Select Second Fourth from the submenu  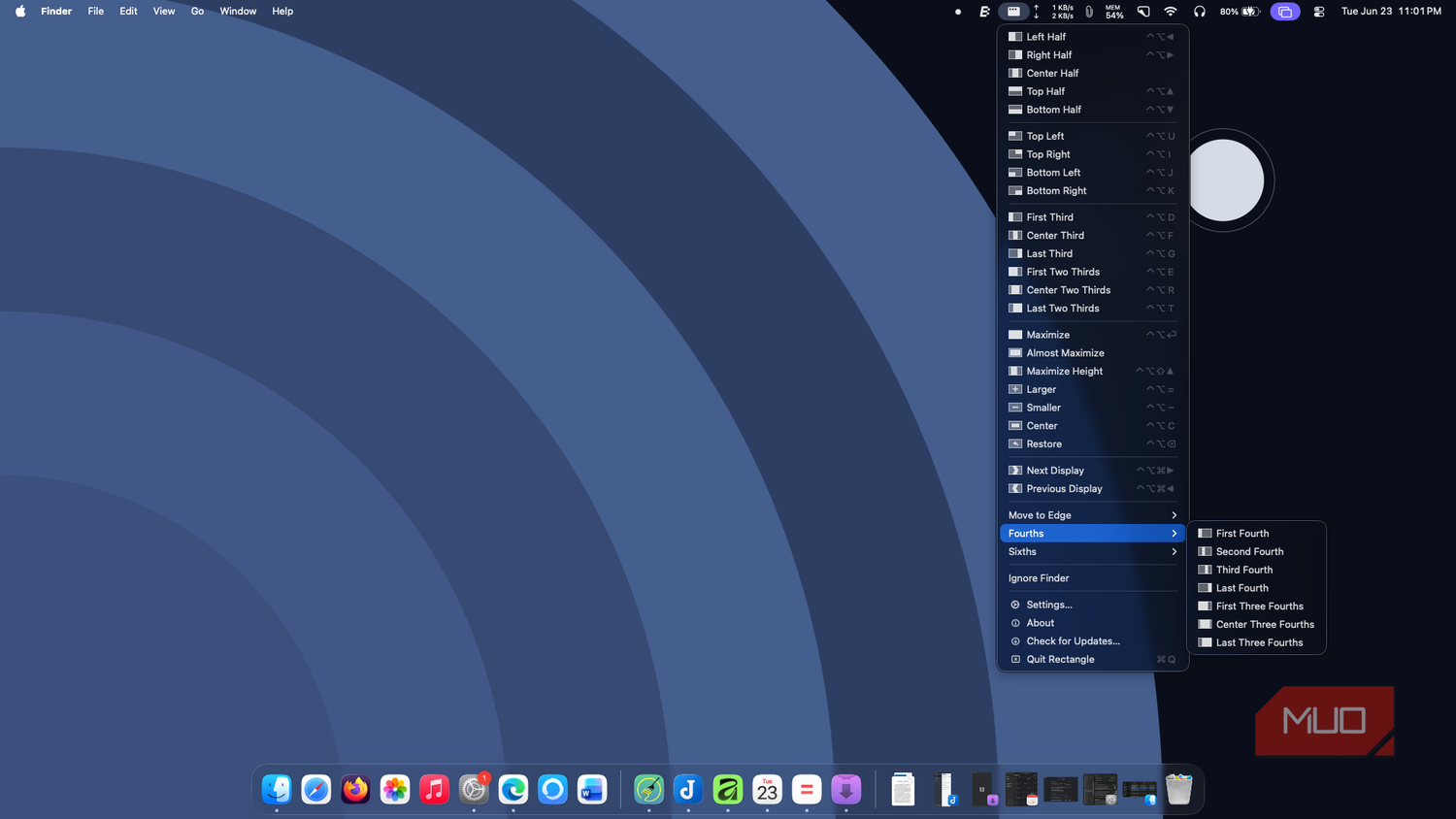coord(1256,552)
